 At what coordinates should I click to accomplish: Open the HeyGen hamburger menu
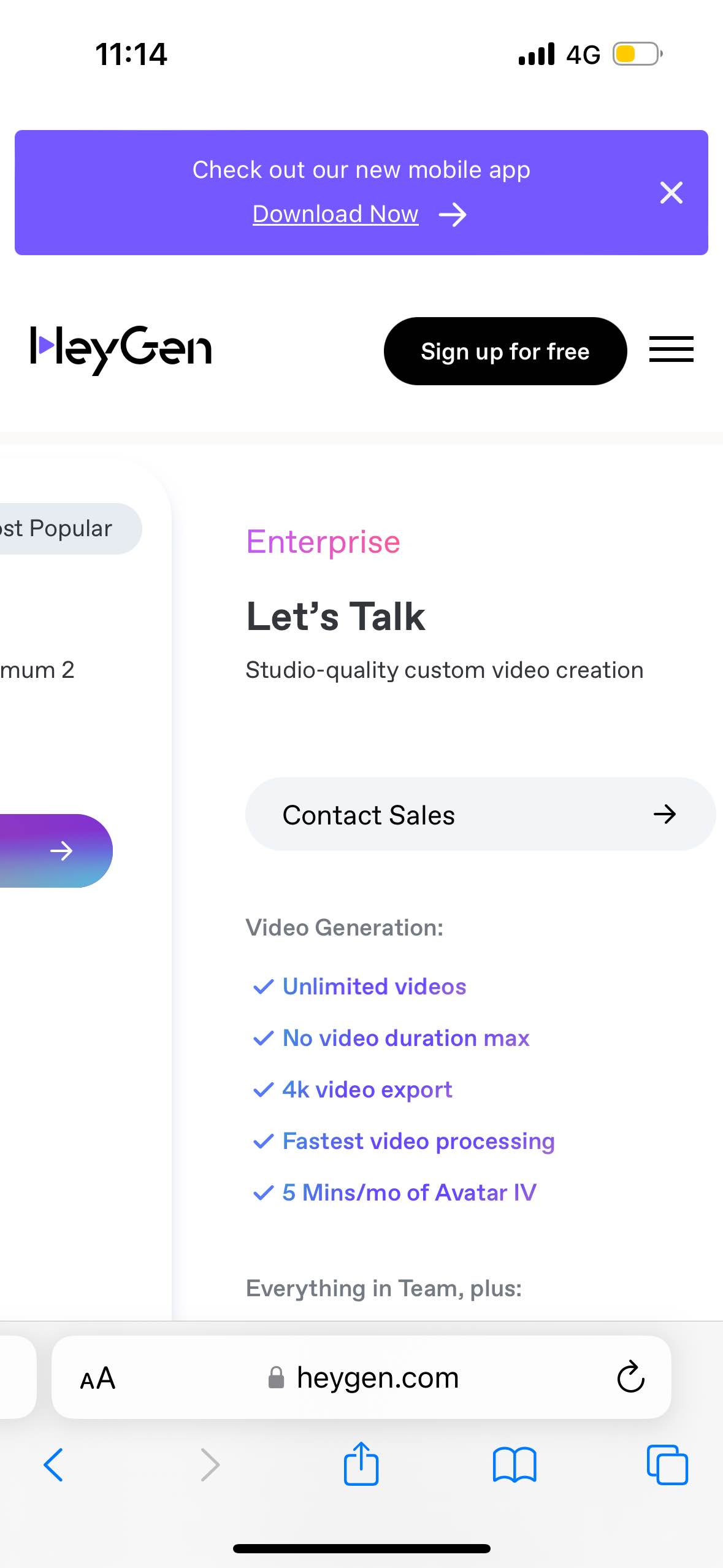[x=671, y=350]
